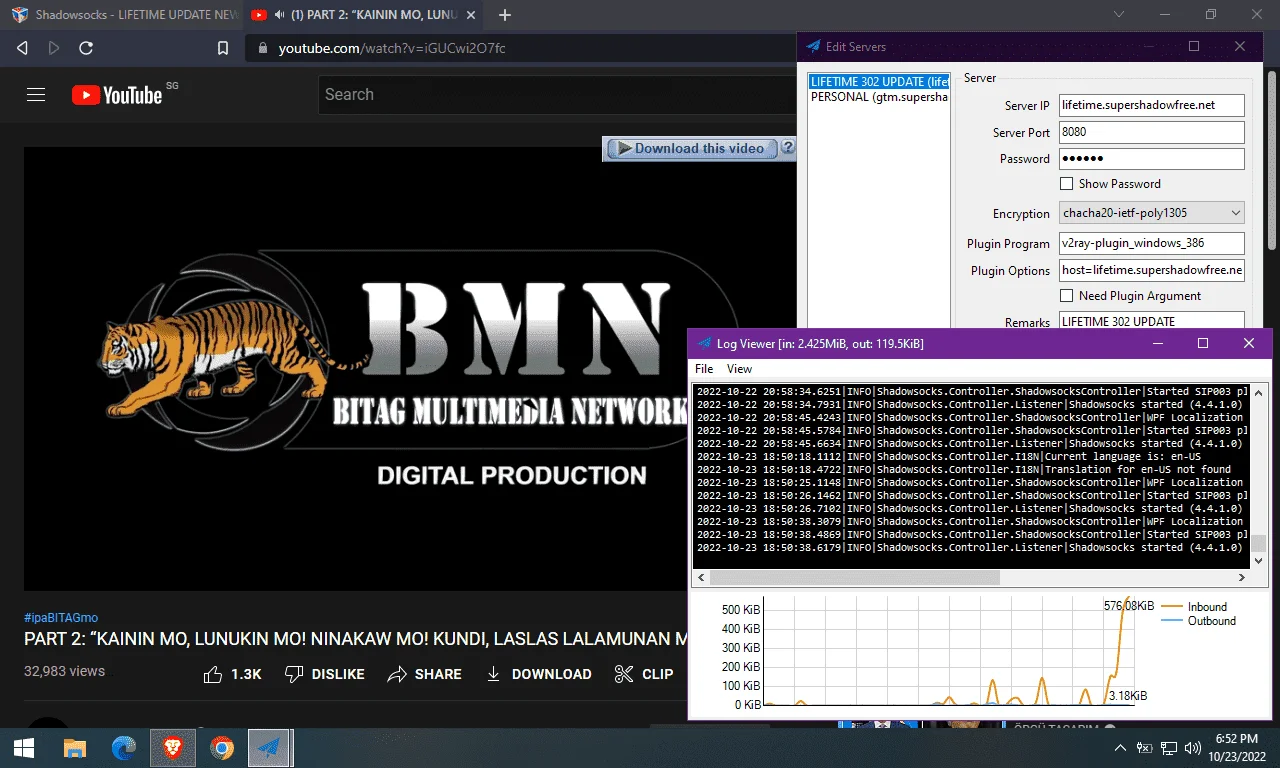Viewport: 1280px width, 768px height.
Task: Click the Log Viewer horizontal scrollbar
Action: pos(854,577)
